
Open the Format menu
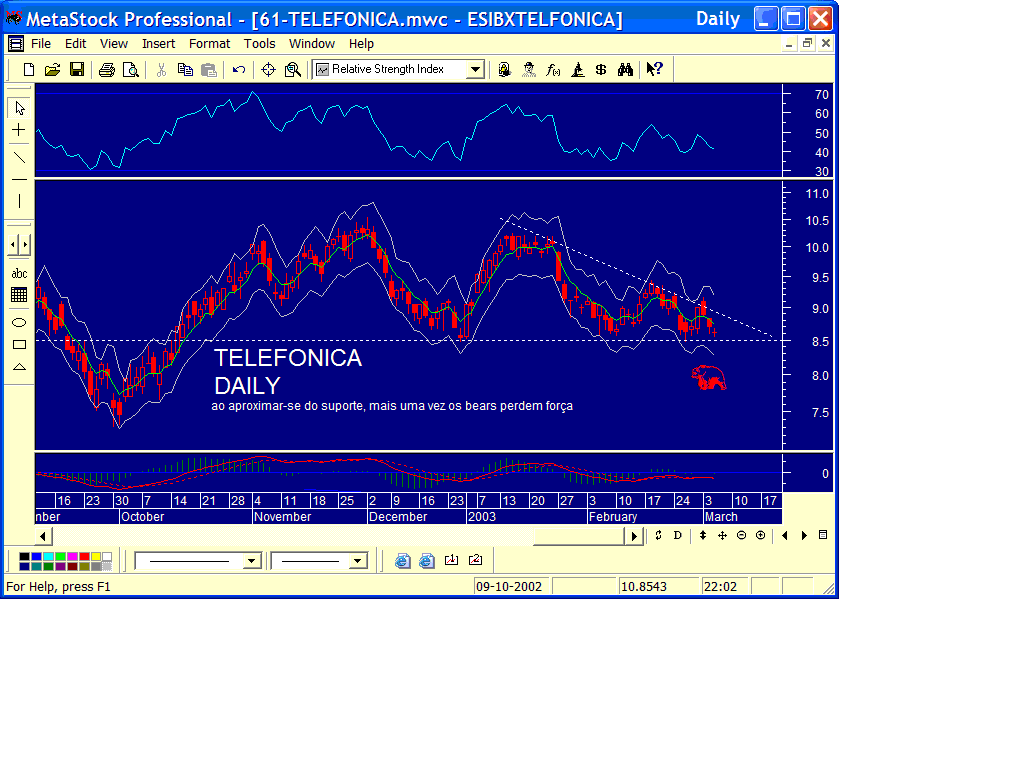[x=209, y=44]
